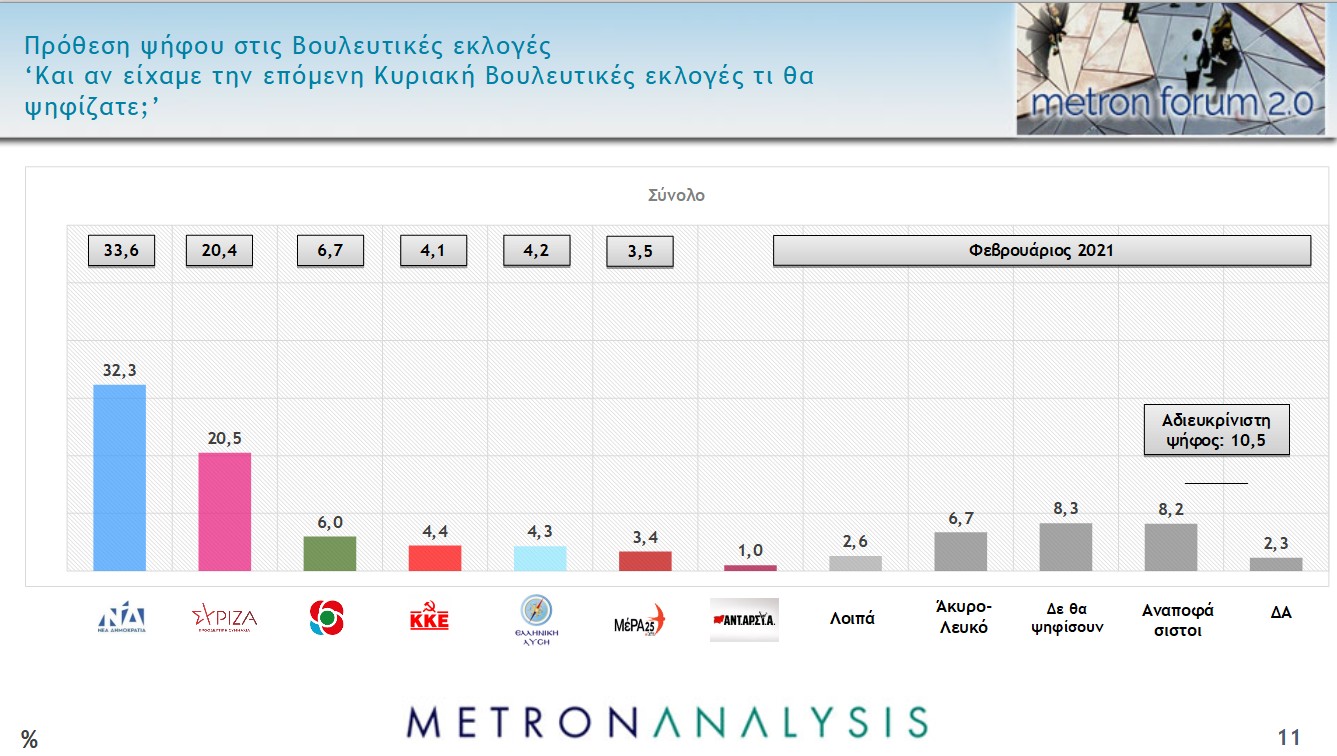Click the 33,6 previous-value box
The height and width of the screenshot is (756, 1337).
pos(120,251)
